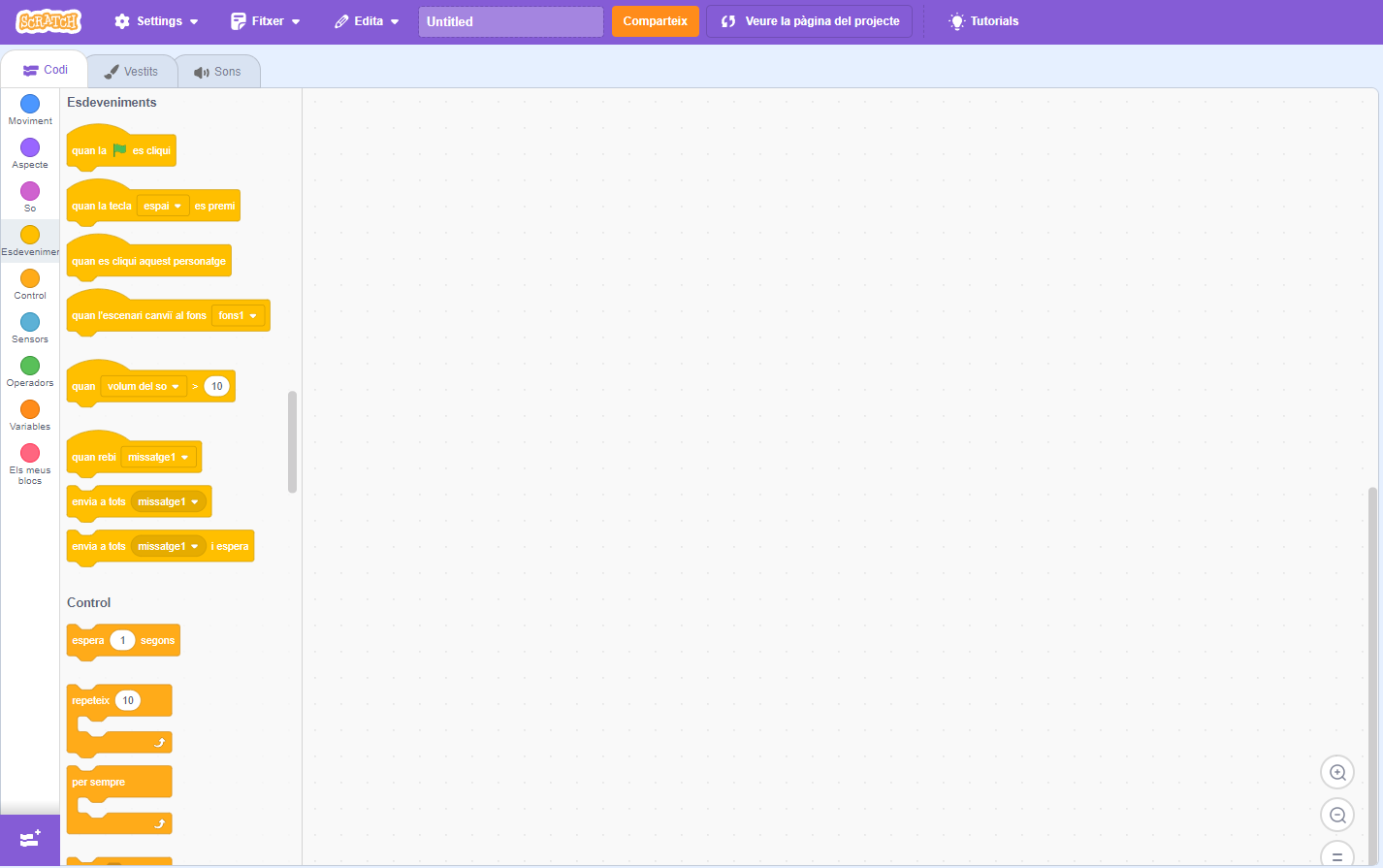Go to the Variables category
This screenshot has height=868, width=1383.
[30, 414]
